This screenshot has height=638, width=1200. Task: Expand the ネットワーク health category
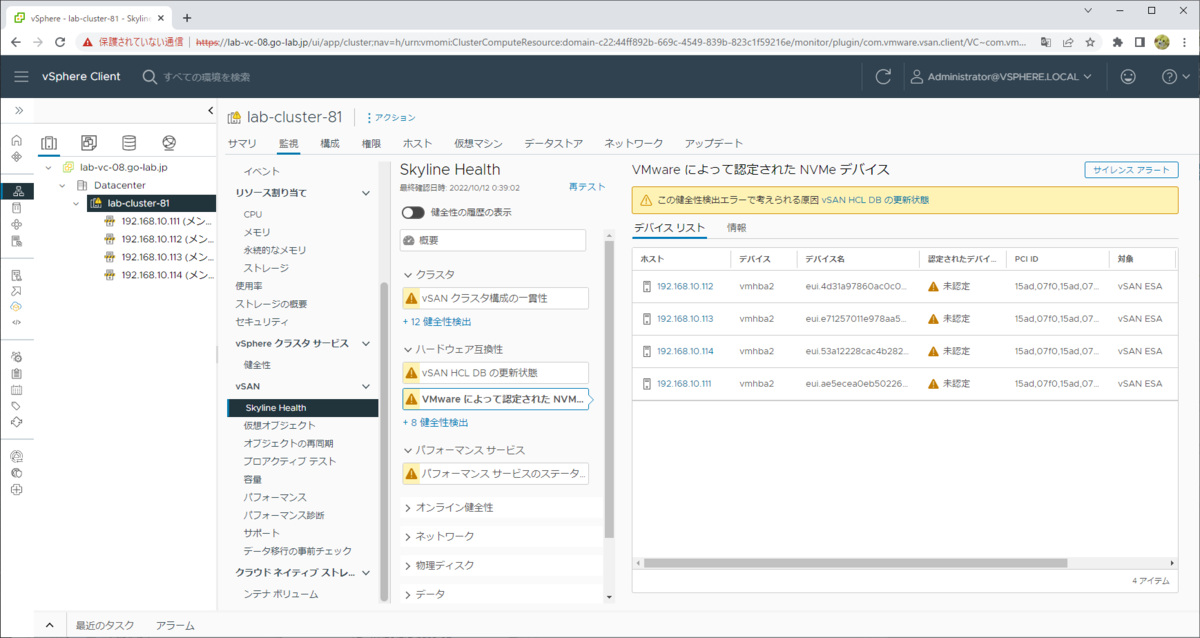[408, 537]
